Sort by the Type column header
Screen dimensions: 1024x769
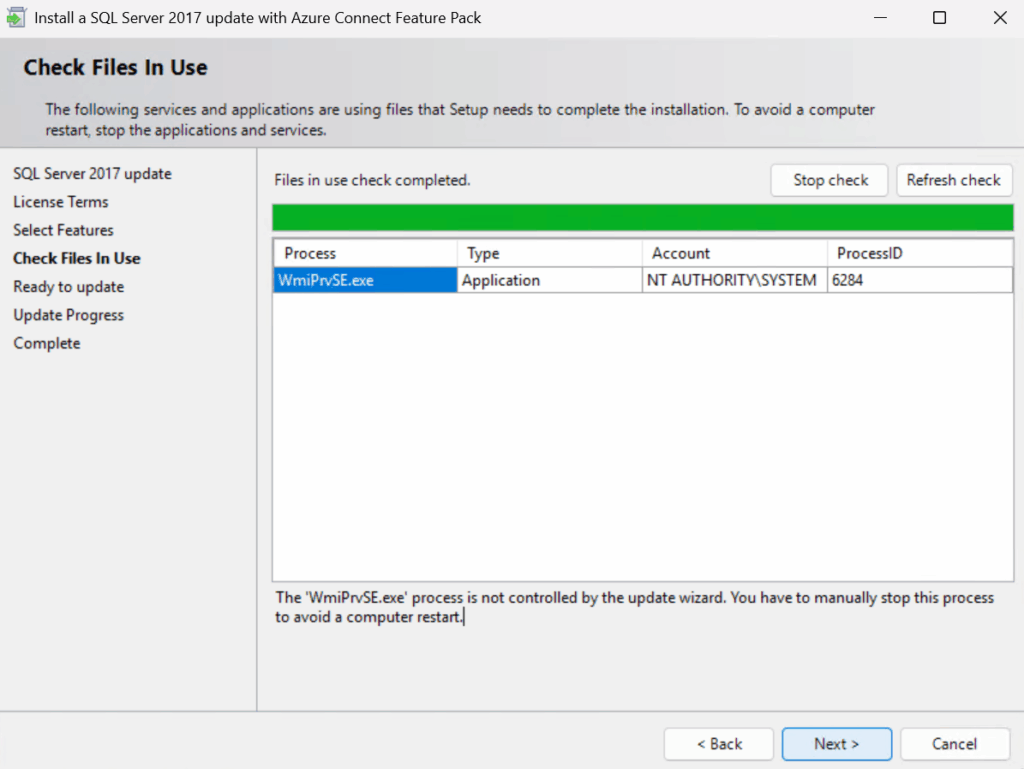(549, 253)
